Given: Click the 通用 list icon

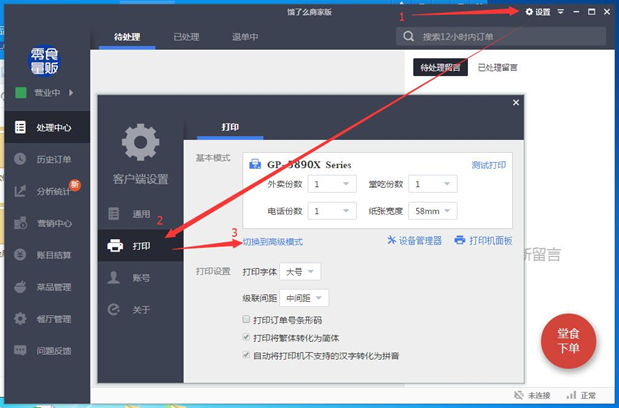Looking at the screenshot, I should click(114, 213).
